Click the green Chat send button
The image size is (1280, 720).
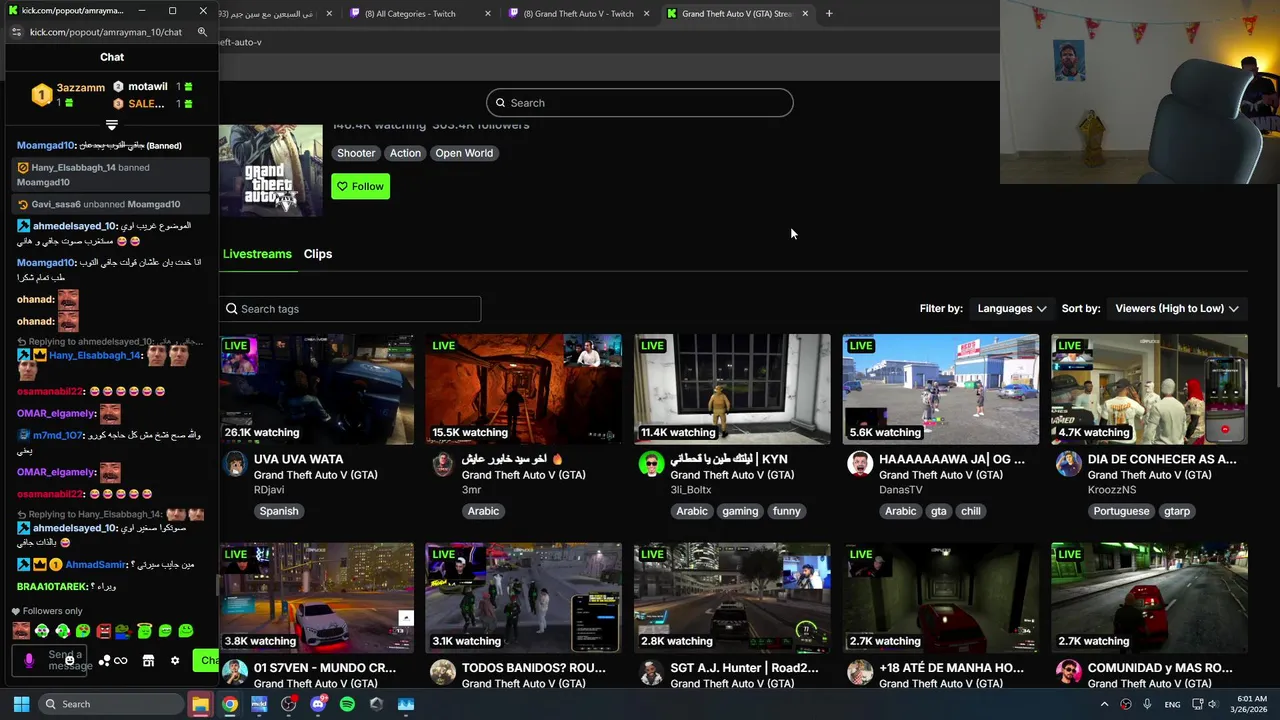pyautogui.click(x=206, y=660)
